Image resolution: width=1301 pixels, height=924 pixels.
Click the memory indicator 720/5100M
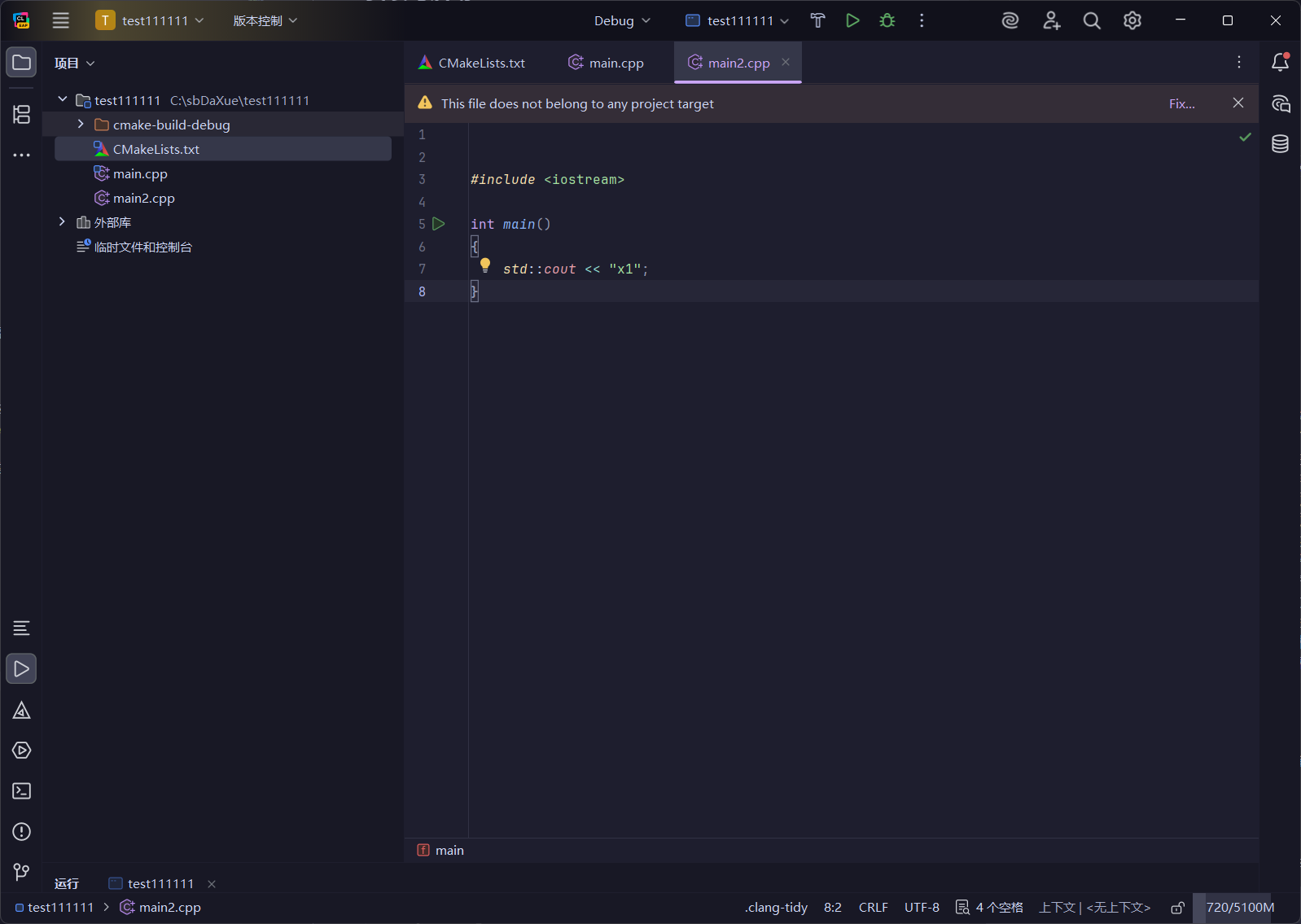pos(1240,907)
